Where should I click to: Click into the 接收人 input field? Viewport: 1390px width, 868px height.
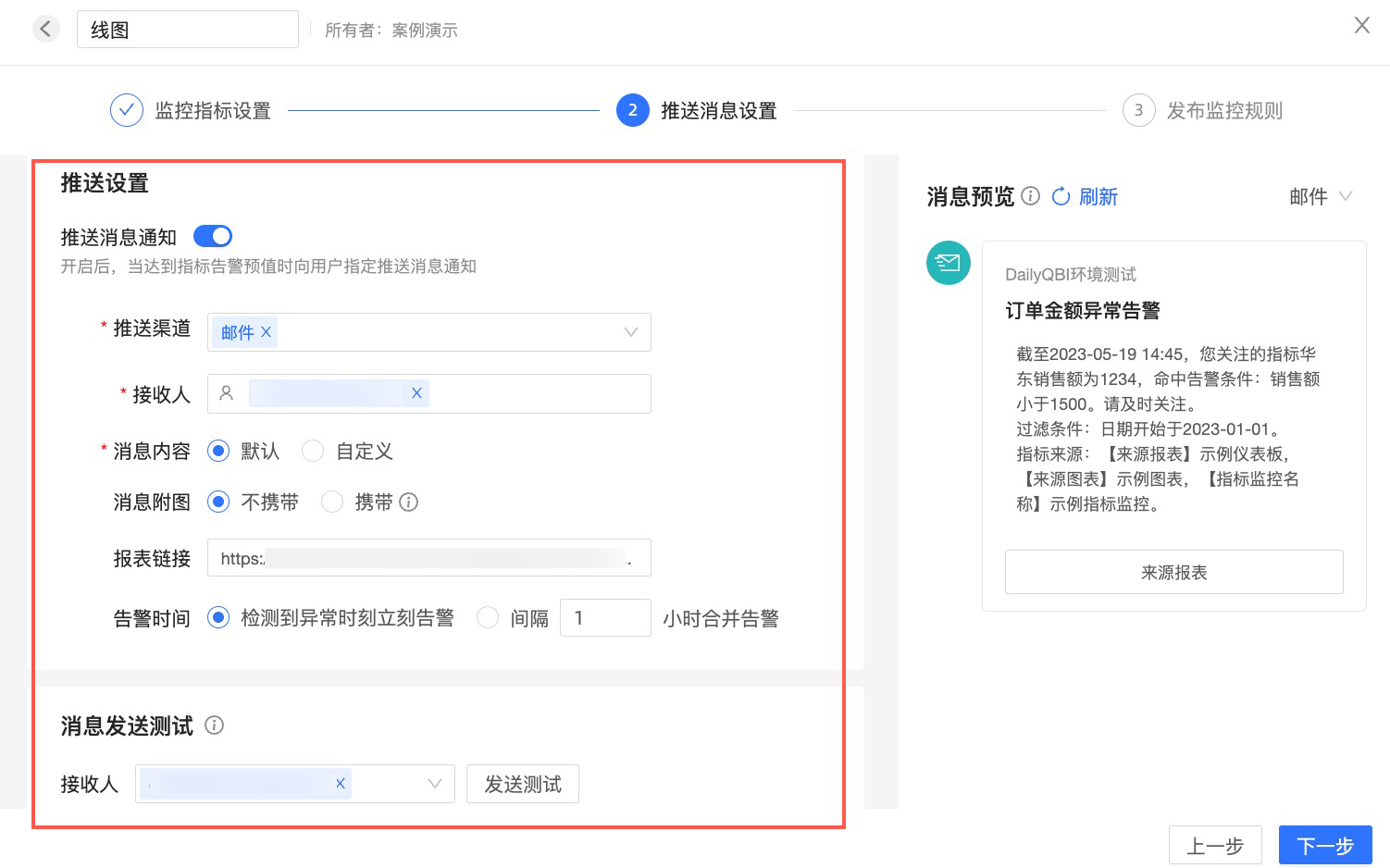click(429, 393)
